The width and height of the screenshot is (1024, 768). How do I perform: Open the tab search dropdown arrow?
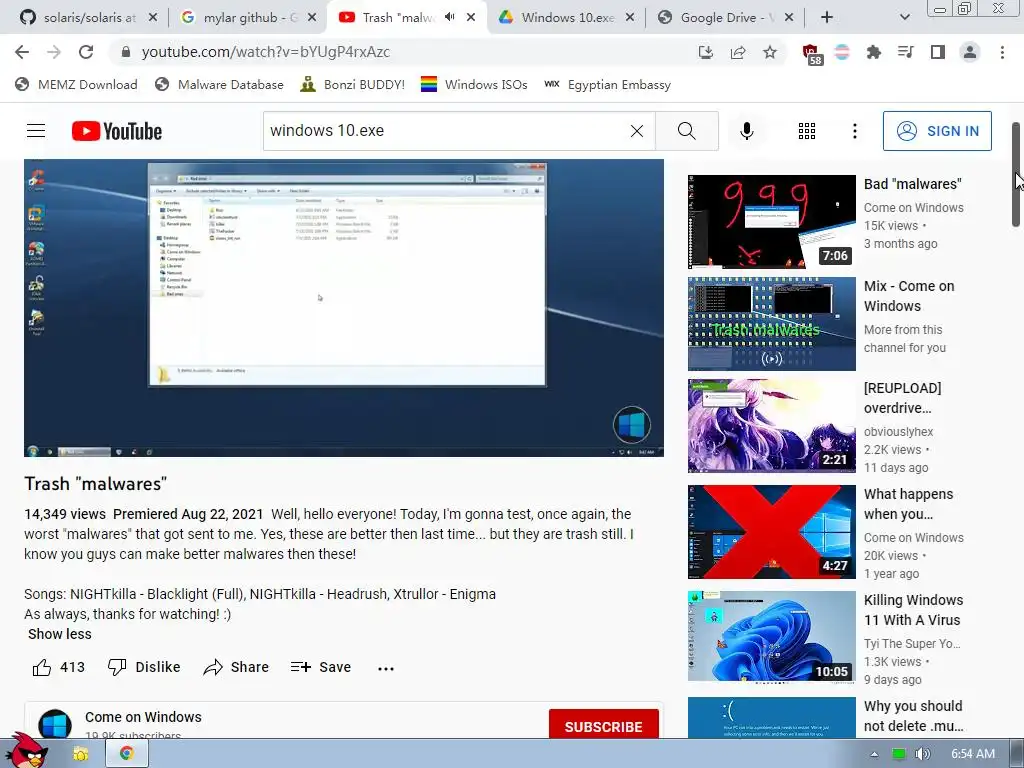pos(904,18)
